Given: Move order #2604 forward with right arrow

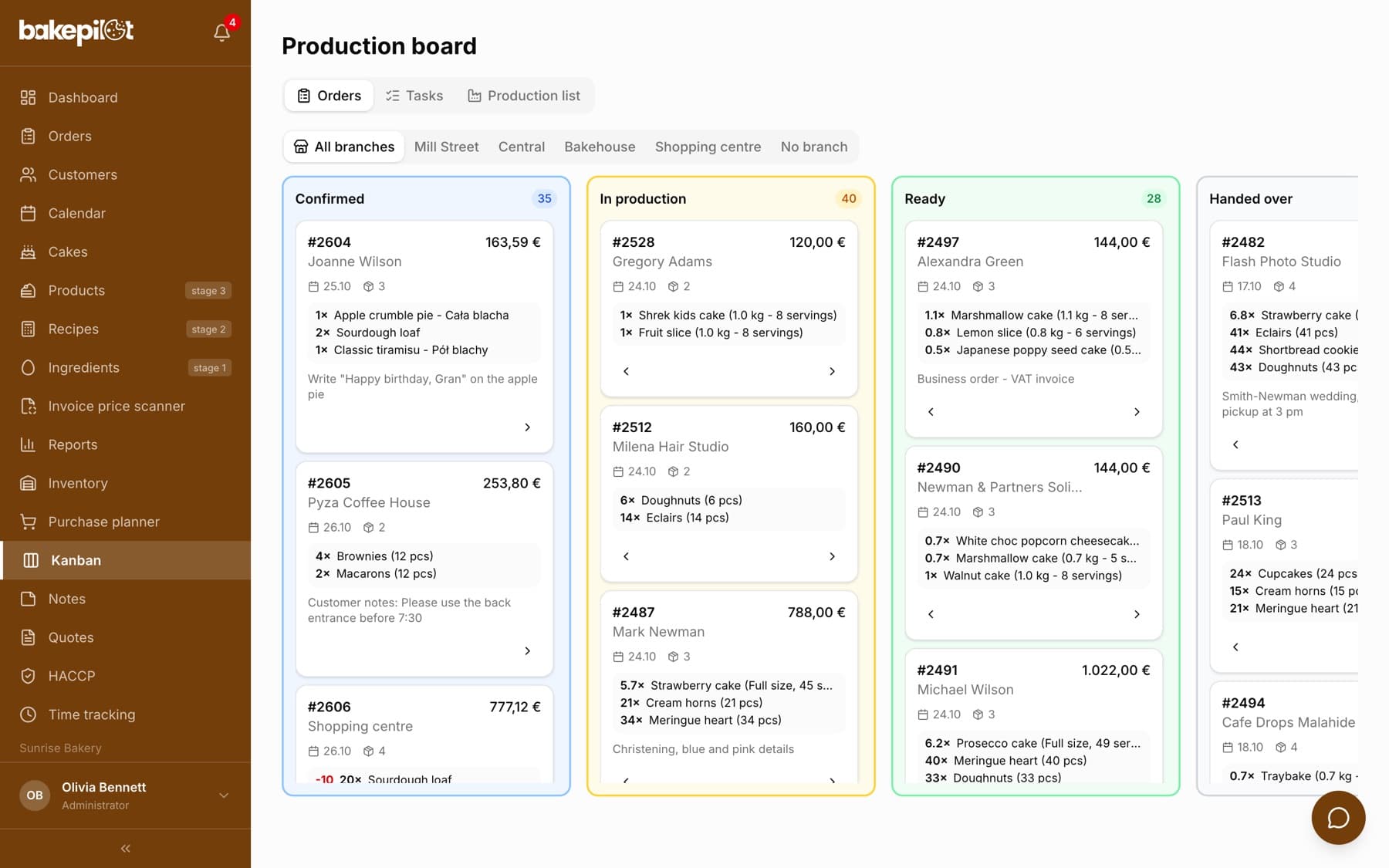Looking at the screenshot, I should (528, 427).
